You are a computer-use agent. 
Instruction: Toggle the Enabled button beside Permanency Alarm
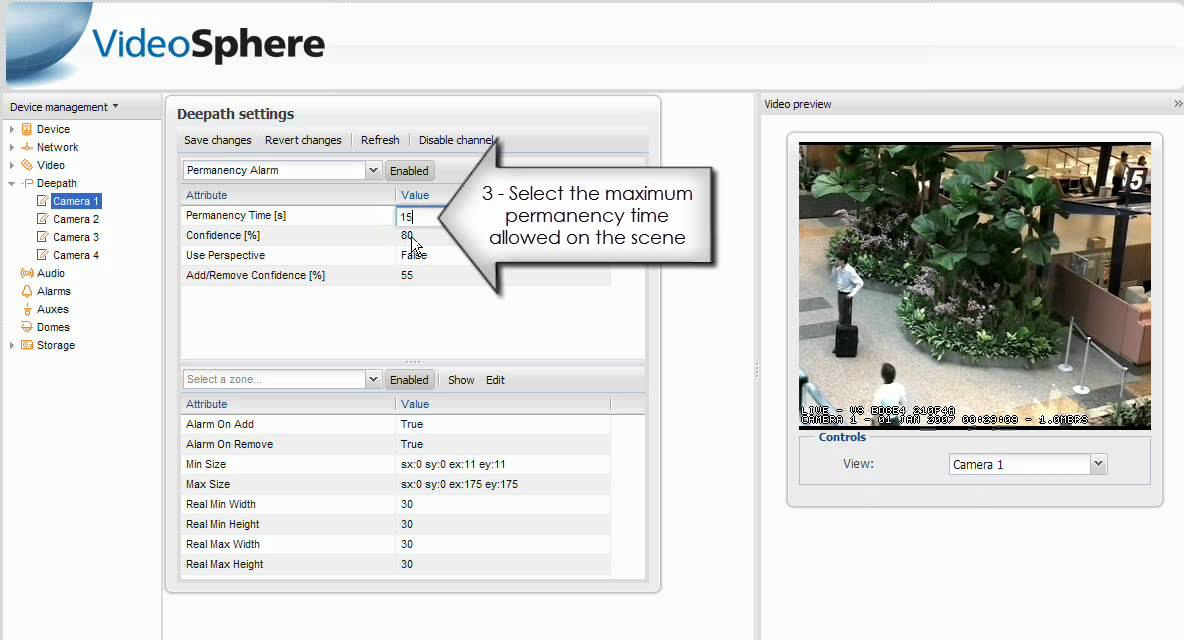click(x=409, y=171)
